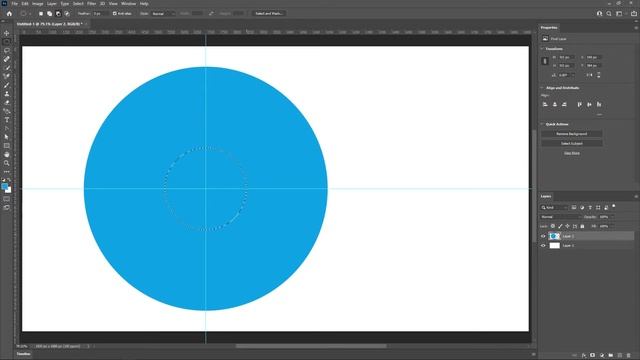Toggle lock image pixels brush icon
Image resolution: width=640 pixels, height=360 pixels.
pos(560,226)
